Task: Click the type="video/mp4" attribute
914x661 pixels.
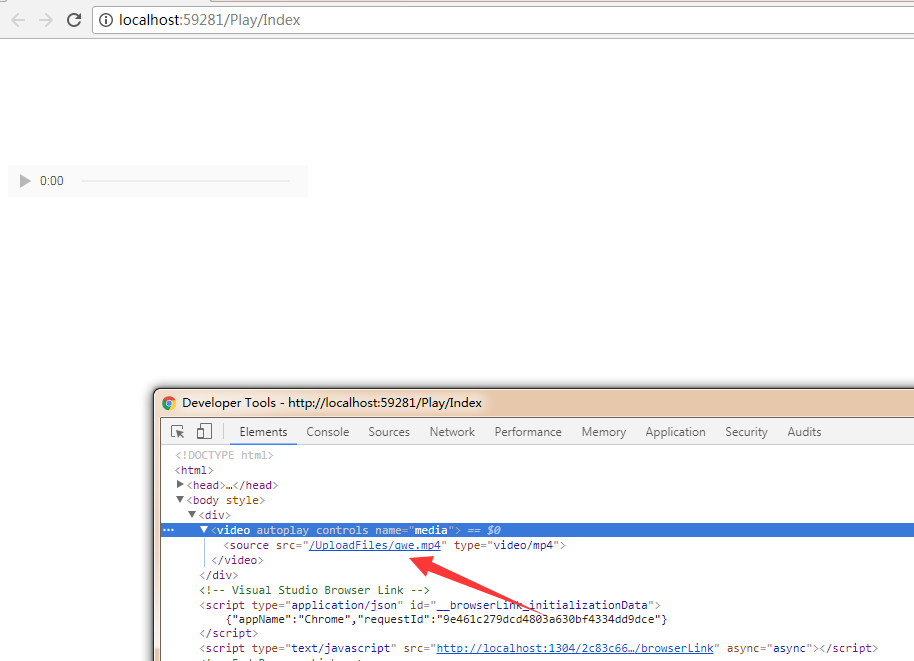Action: 507,546
